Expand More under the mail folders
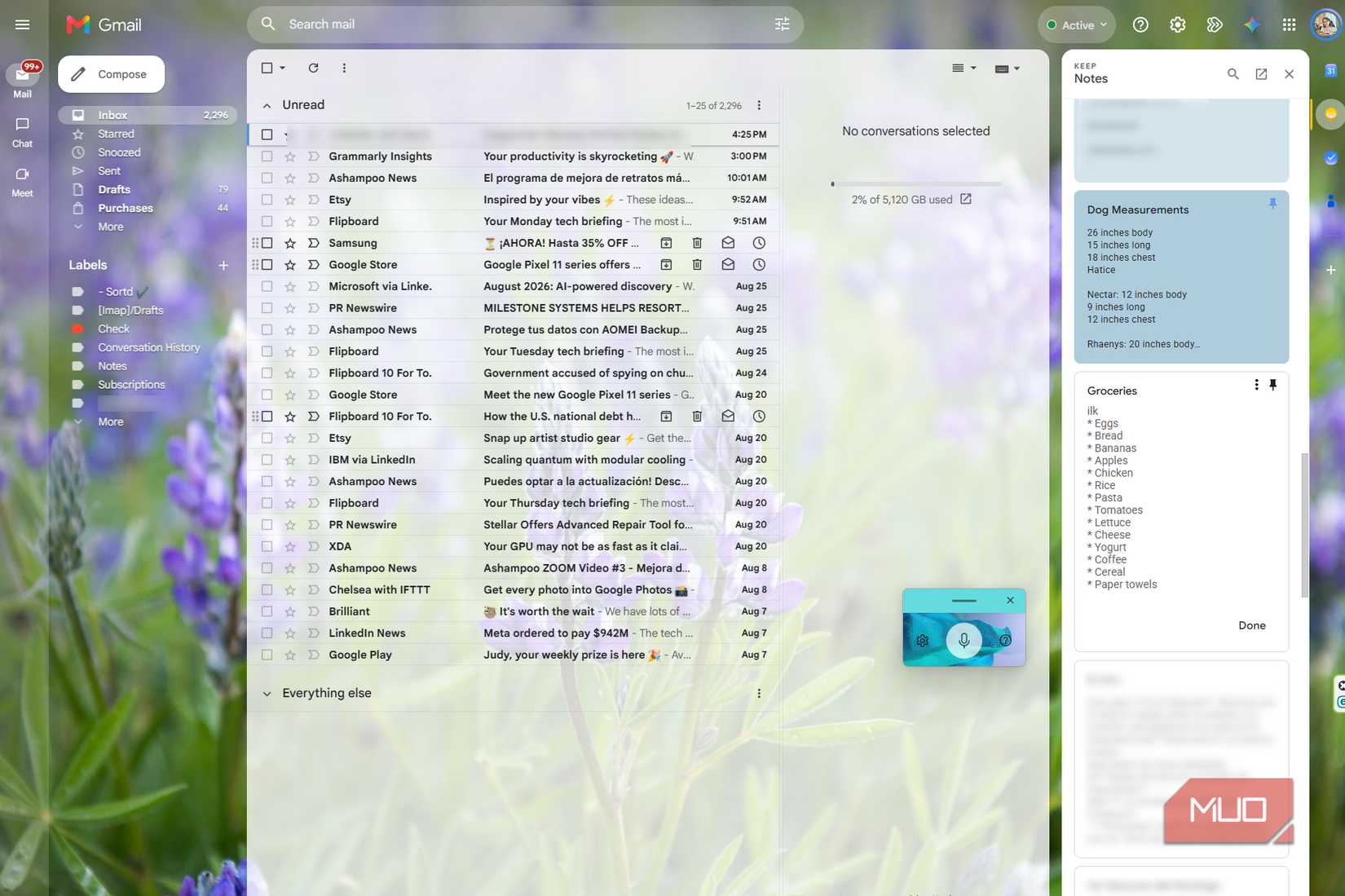Screen dimensions: 1345x896 pos(110,227)
